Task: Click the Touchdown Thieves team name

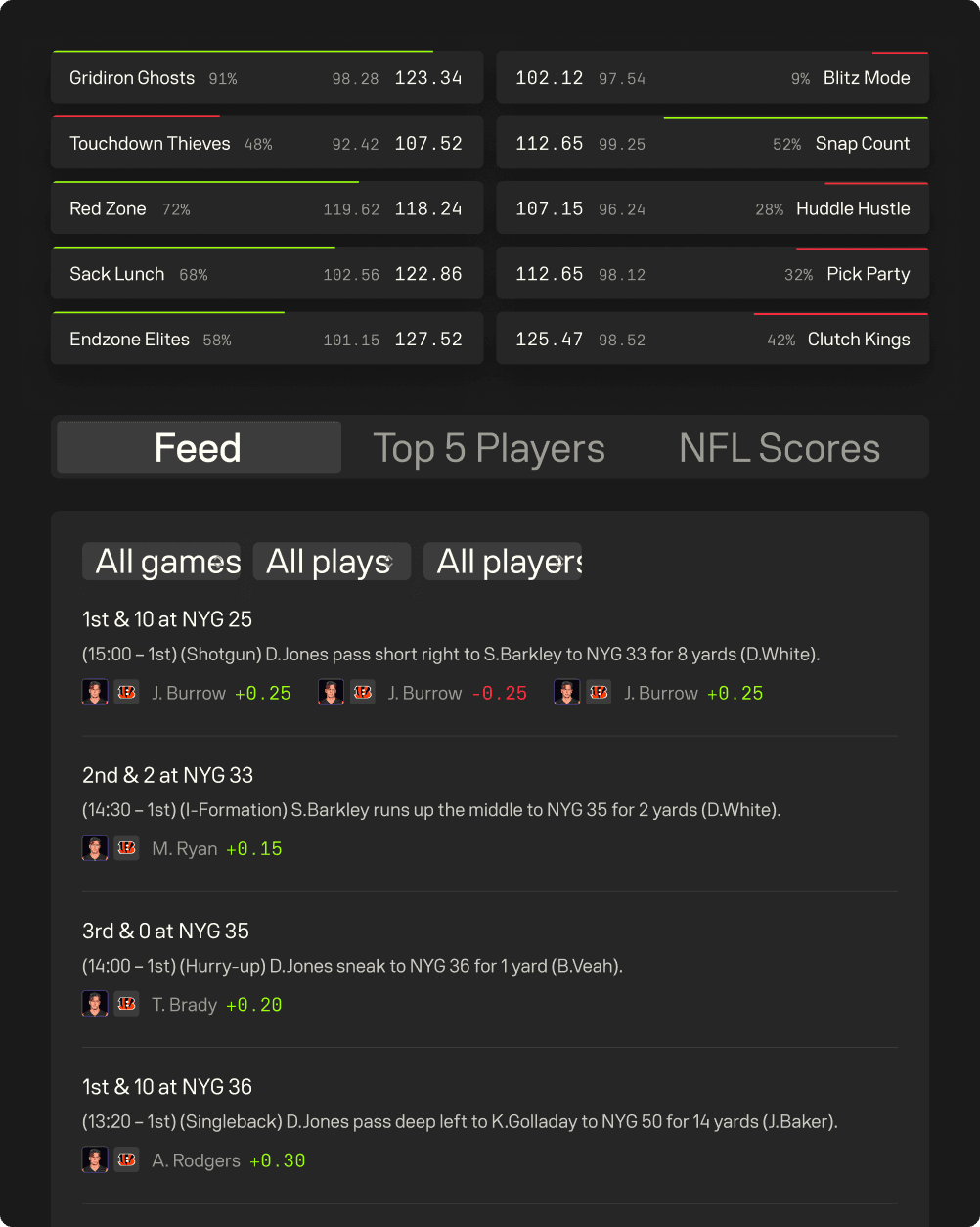Action: pos(150,144)
